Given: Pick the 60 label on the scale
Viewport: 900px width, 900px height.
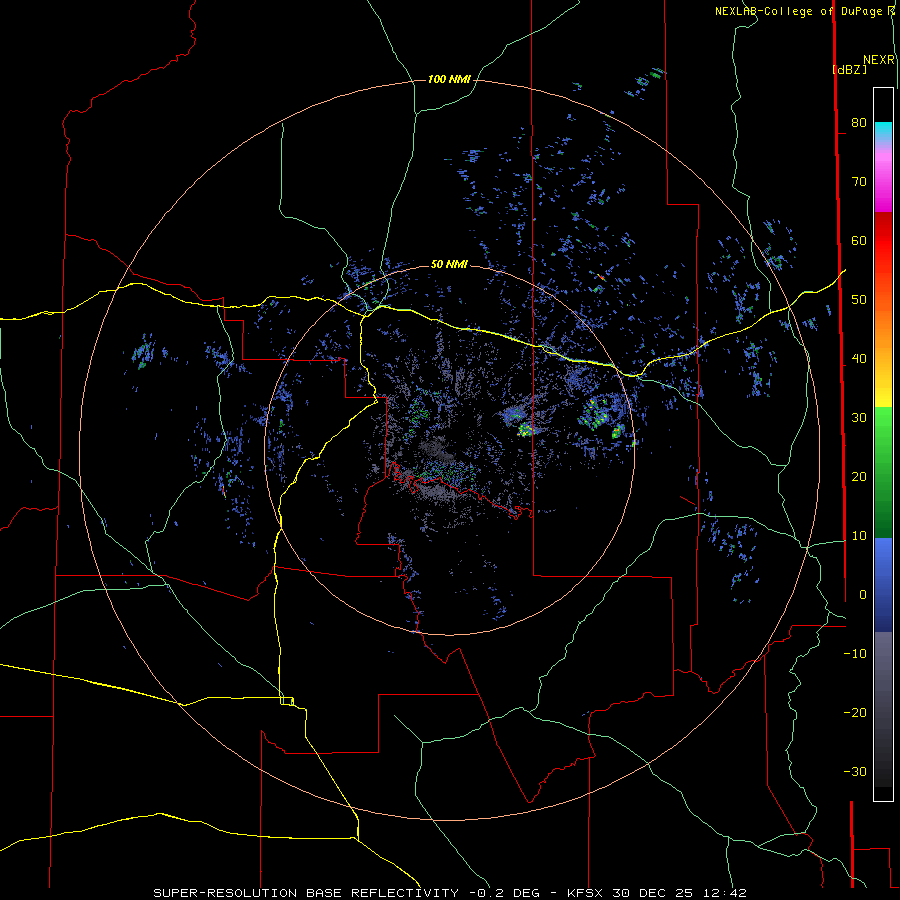Looking at the screenshot, I should pos(859,240).
